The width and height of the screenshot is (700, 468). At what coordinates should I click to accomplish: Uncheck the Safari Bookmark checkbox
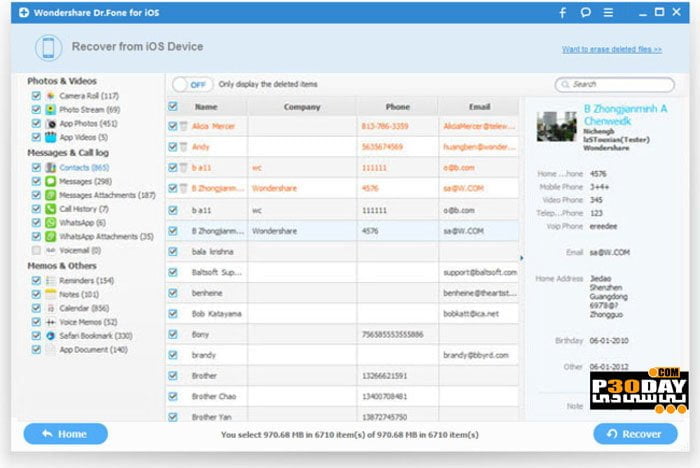pyautogui.click(x=36, y=336)
